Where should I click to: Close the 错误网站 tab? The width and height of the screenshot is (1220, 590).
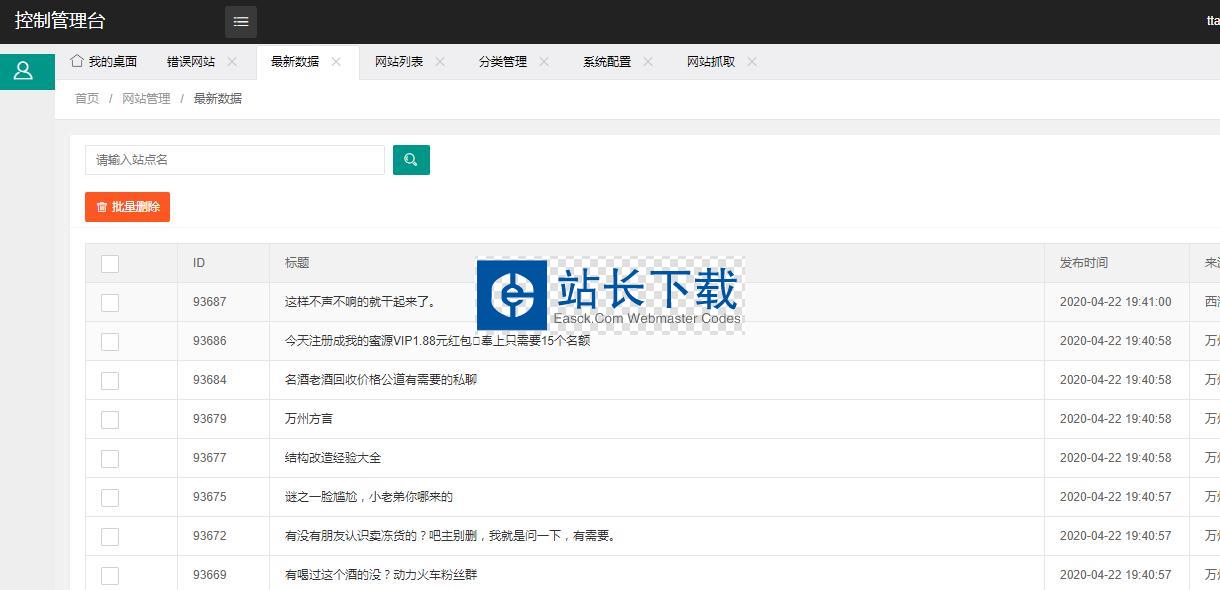tap(232, 62)
